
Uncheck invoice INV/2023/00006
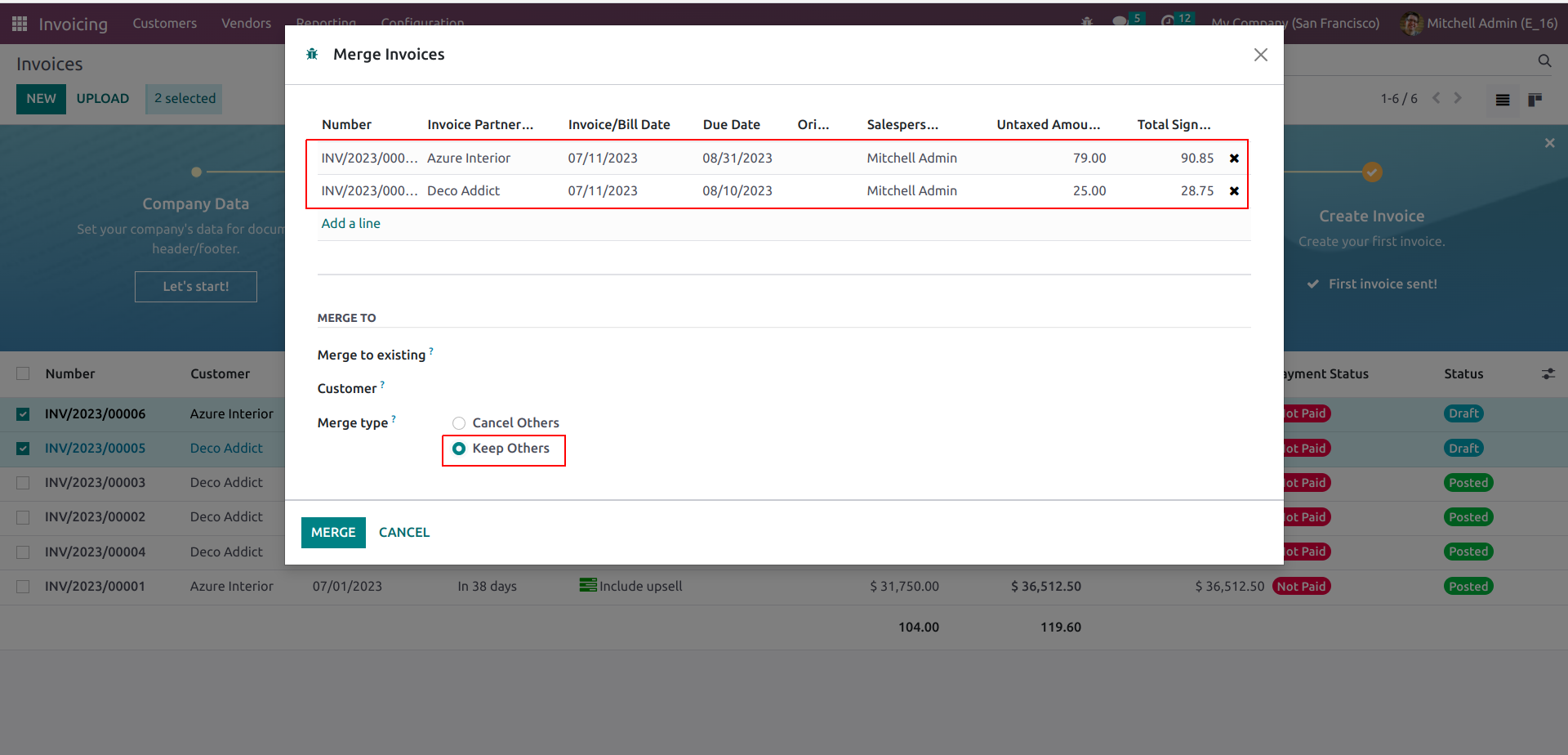point(23,414)
